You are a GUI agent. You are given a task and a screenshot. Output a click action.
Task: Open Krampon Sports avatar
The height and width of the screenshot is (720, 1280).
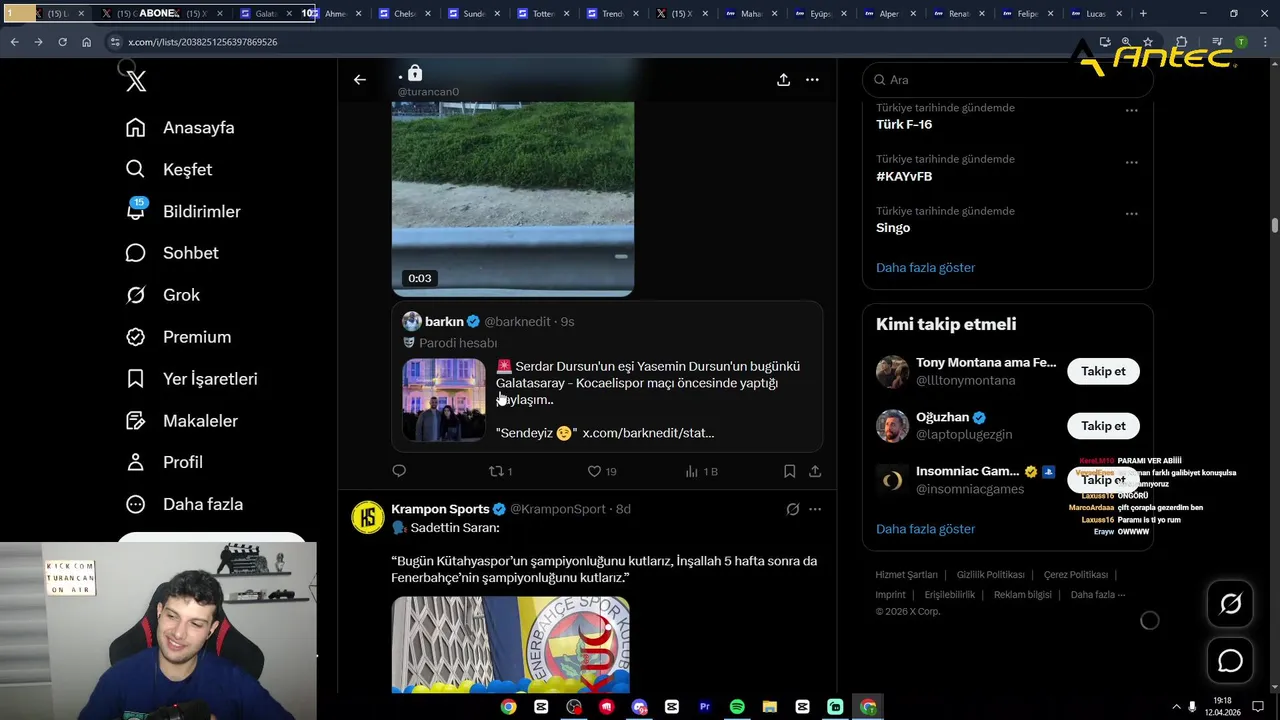coord(368,517)
